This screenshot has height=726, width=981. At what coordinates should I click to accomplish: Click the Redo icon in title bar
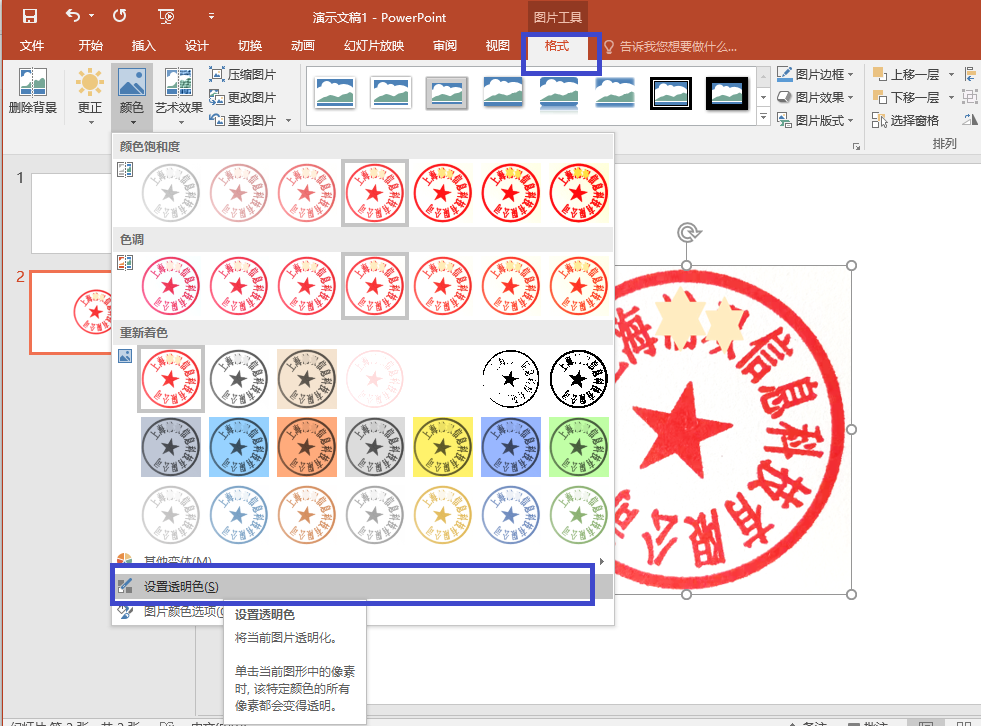point(119,16)
